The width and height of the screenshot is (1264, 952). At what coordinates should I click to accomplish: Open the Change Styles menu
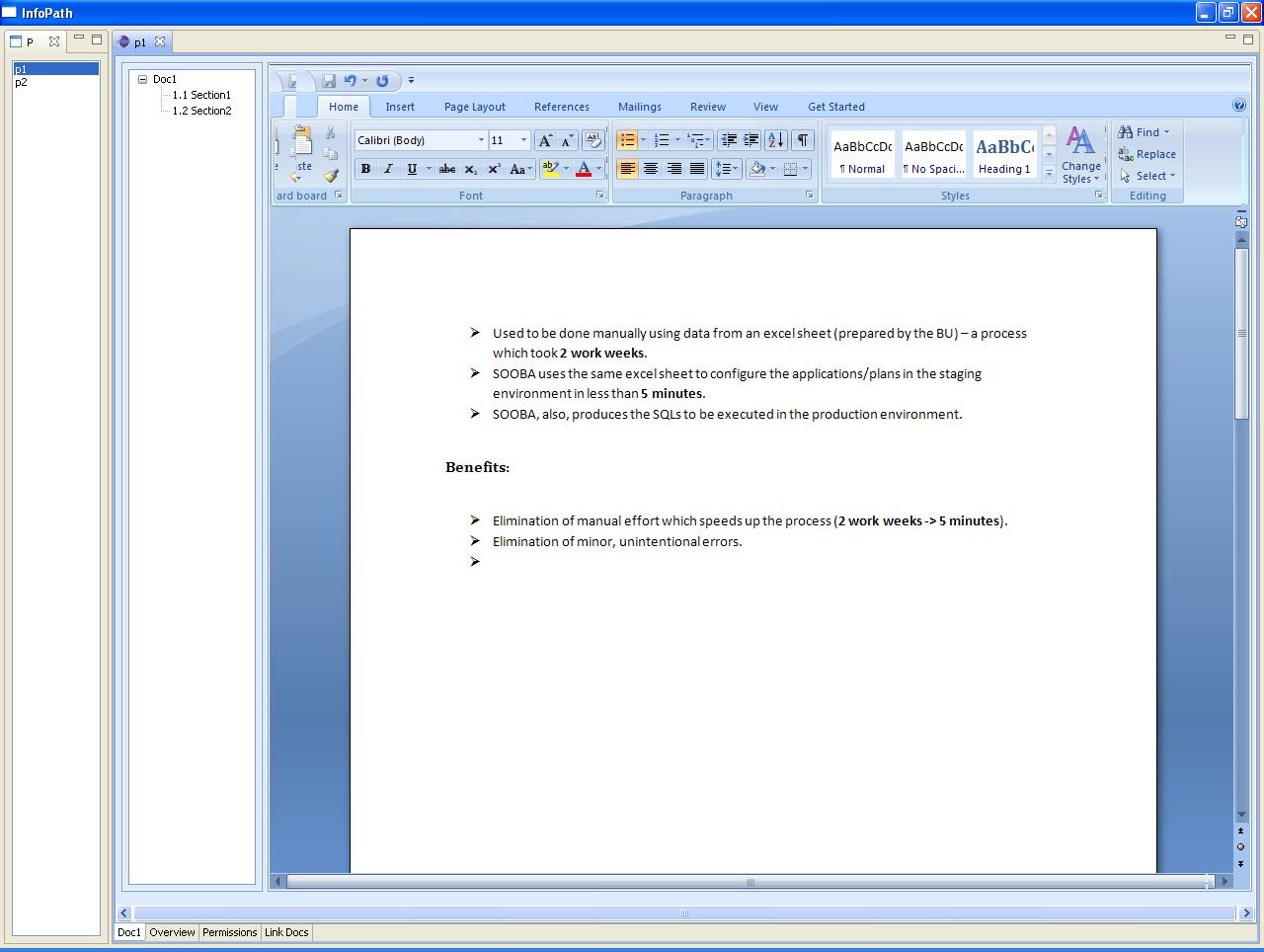click(1081, 155)
